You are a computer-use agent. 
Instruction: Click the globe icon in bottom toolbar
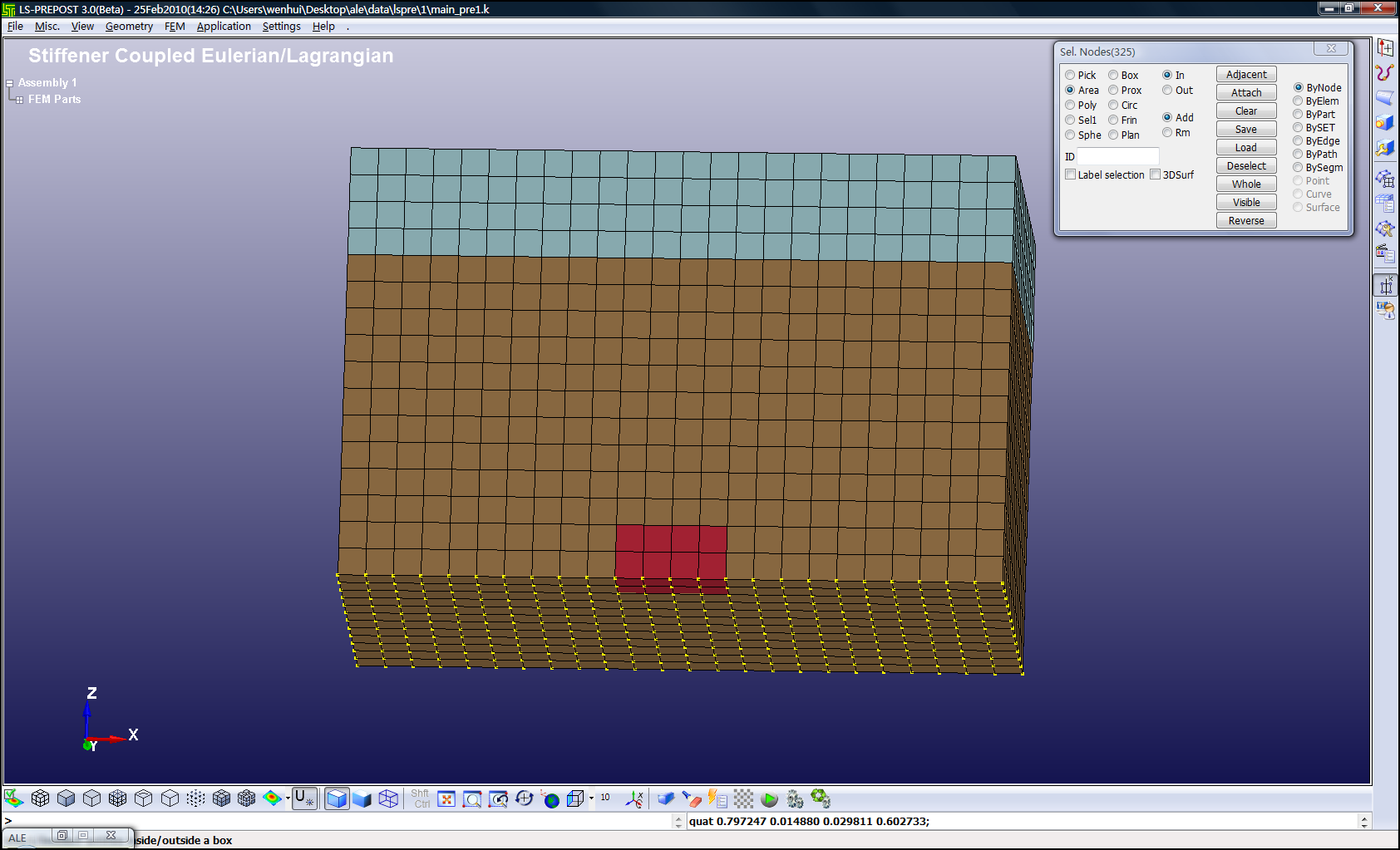(x=550, y=799)
